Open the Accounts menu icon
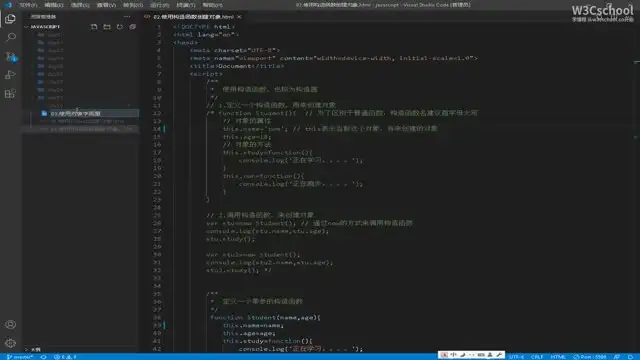Viewport: 640px width, 360px height. tap(10, 324)
